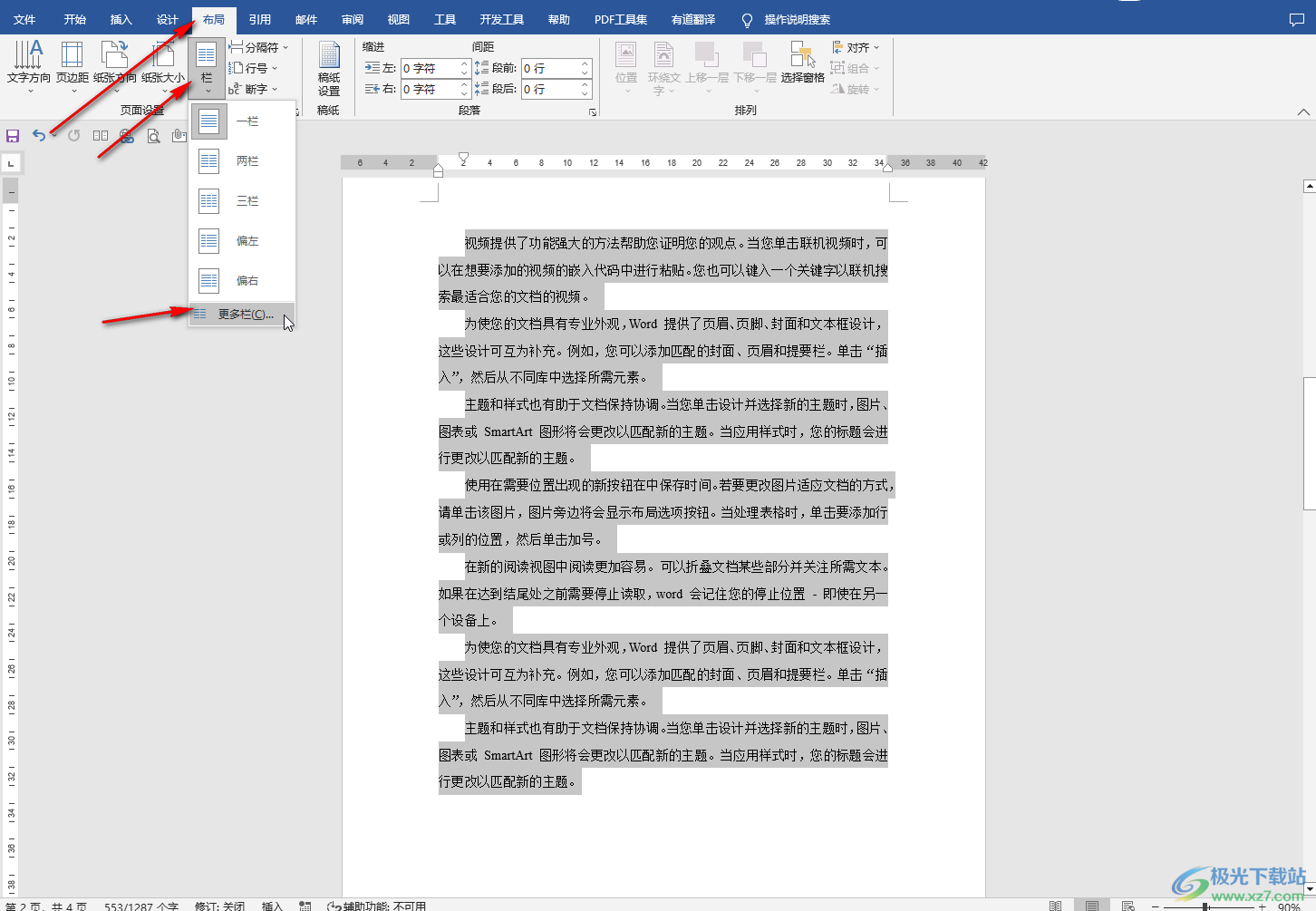
Task: Click the word count 553/1287 status
Action: tap(141, 906)
